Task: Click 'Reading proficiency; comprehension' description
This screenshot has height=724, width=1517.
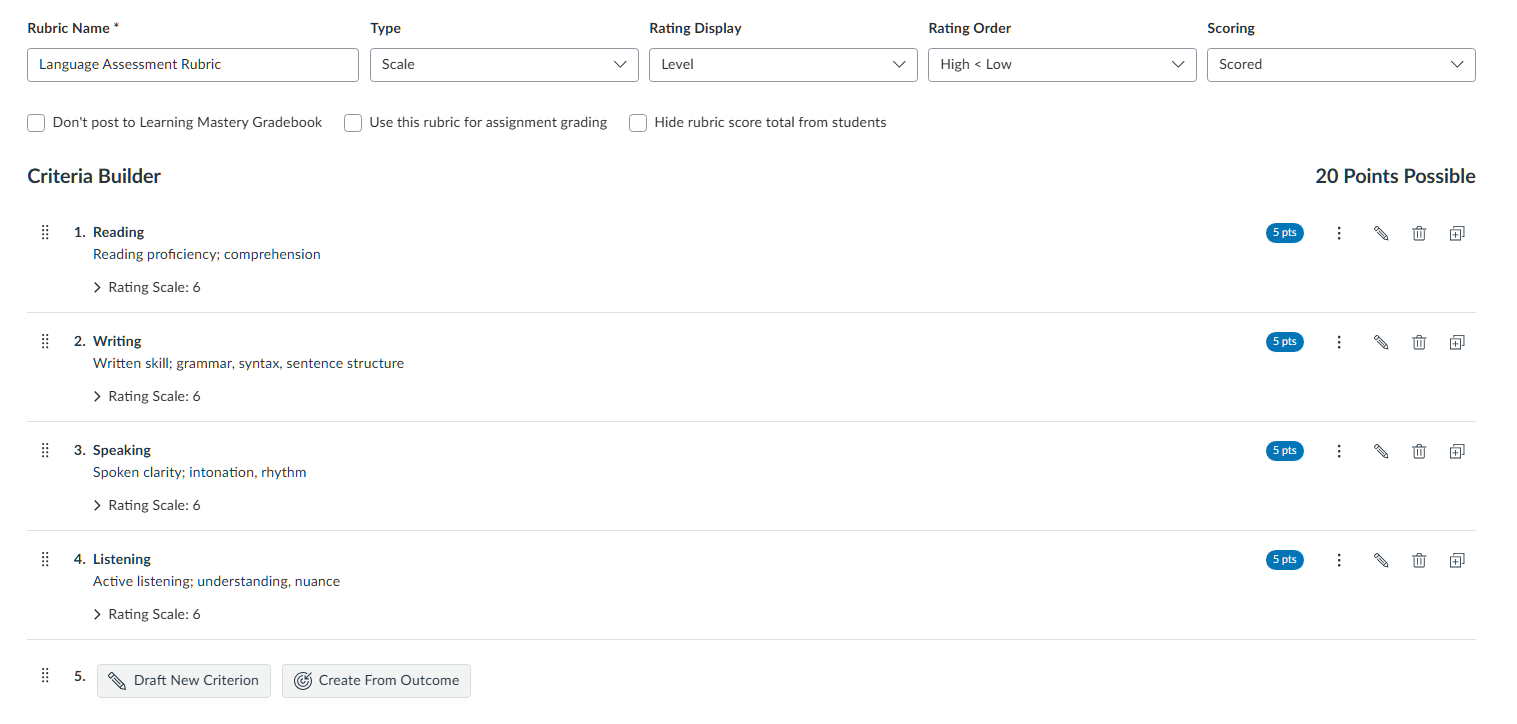Action: [207, 254]
